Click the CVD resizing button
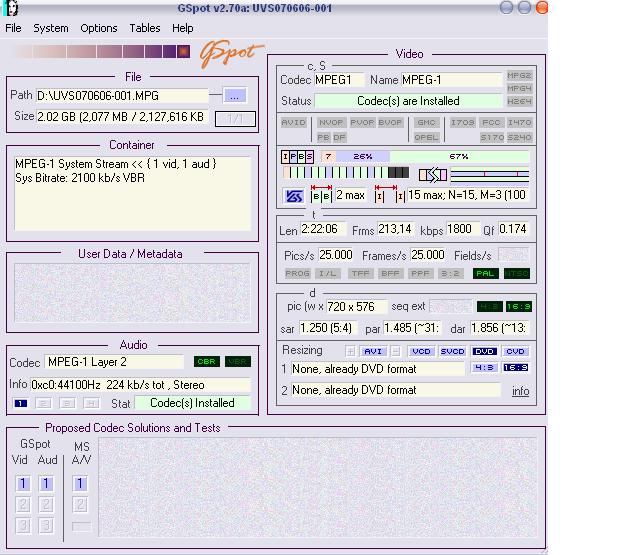This screenshot has width=640, height=555. coord(516,351)
